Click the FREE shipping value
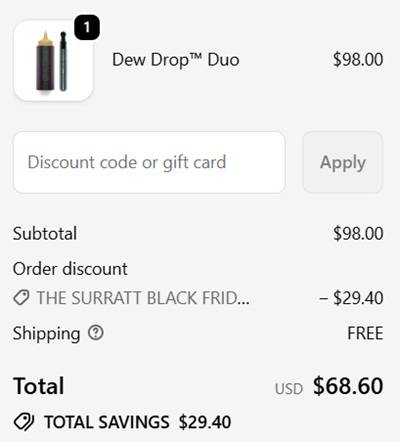This screenshot has height=442, width=400. click(x=365, y=333)
